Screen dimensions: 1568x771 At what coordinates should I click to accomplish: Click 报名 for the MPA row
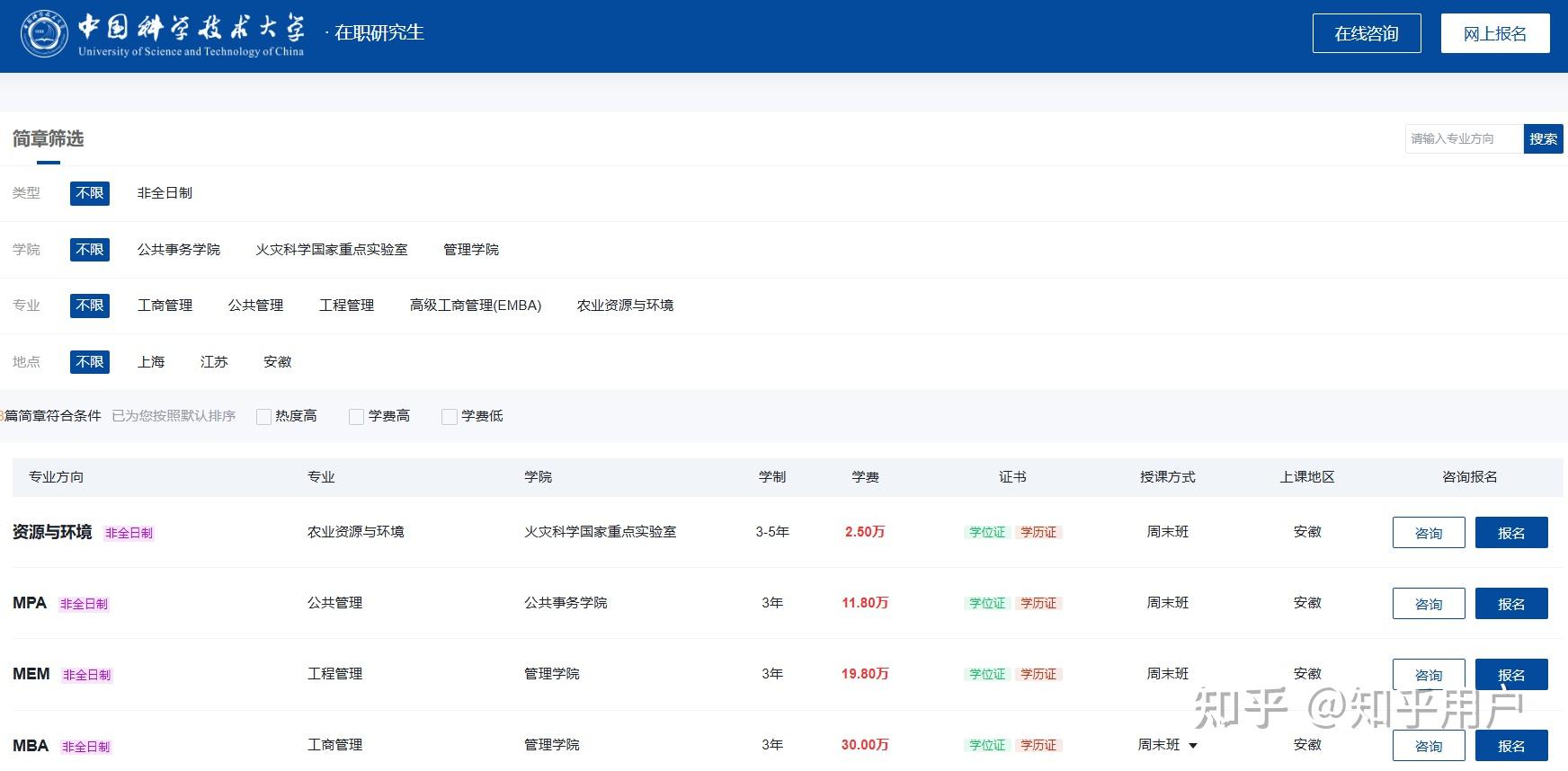click(x=1511, y=604)
